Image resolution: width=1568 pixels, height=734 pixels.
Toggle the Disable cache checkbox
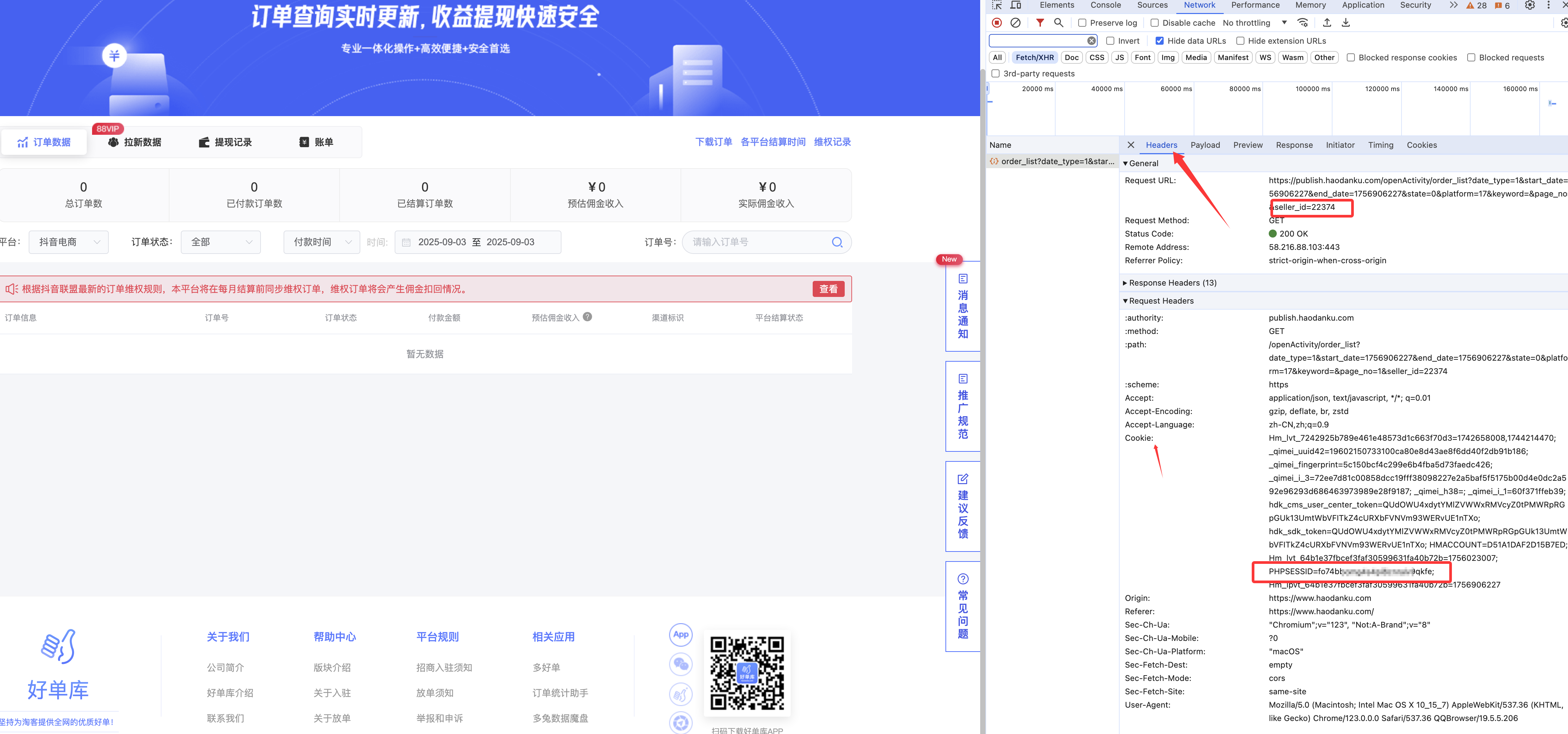[1154, 23]
